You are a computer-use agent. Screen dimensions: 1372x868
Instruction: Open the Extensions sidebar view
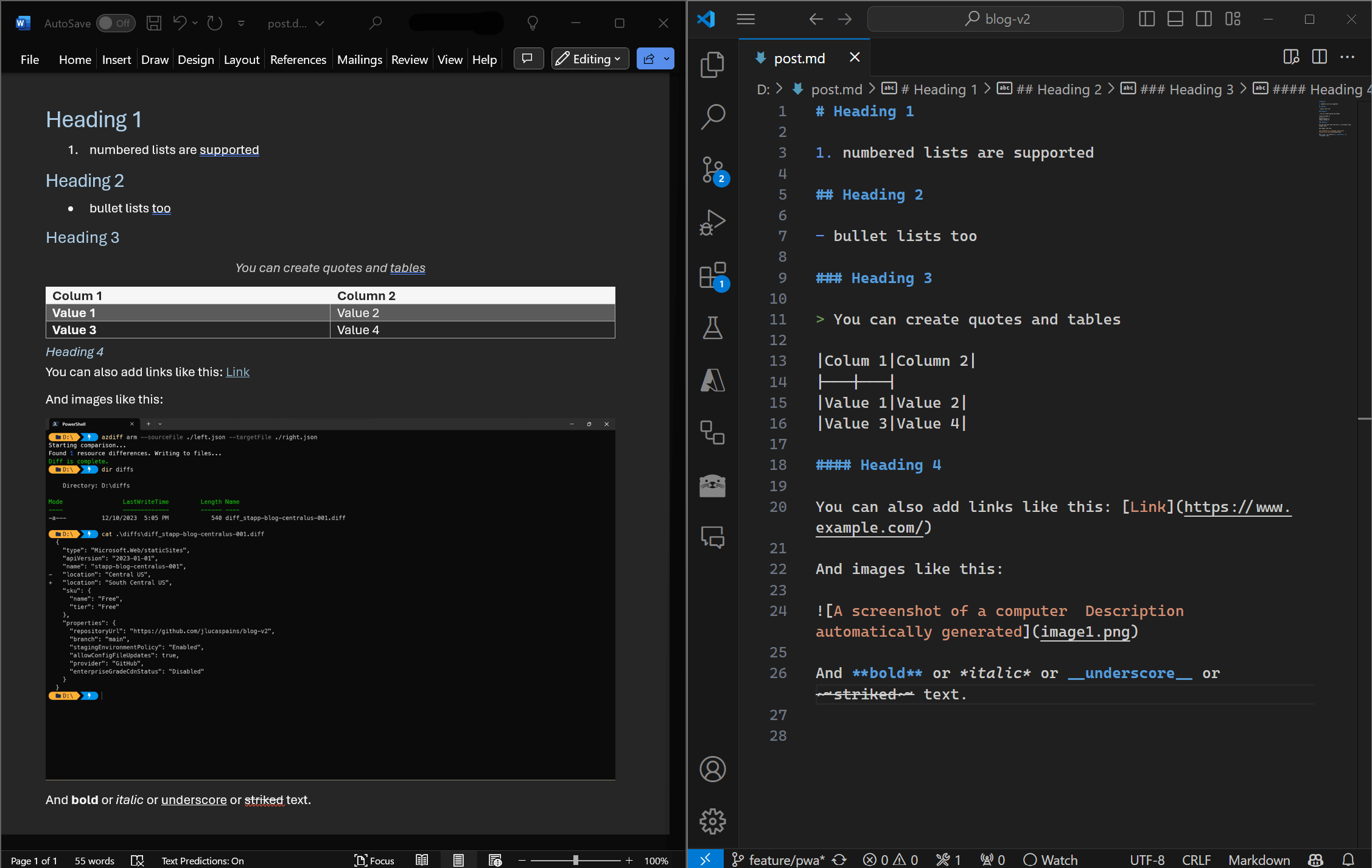click(x=712, y=275)
